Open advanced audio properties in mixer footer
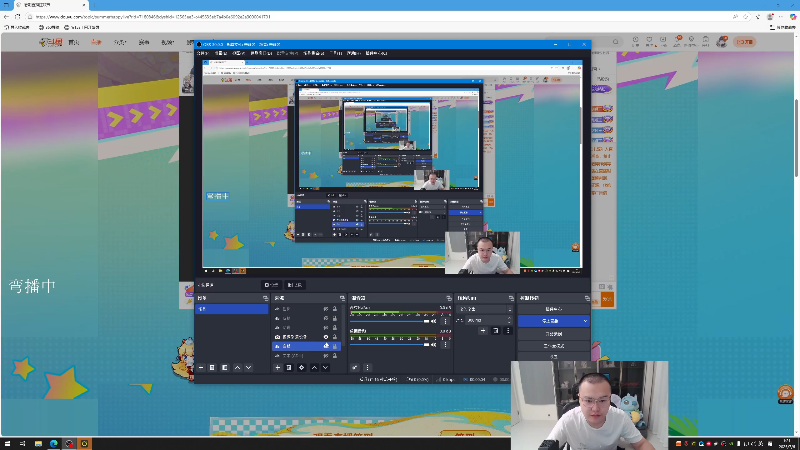Viewport: 800px width, 450px height. pos(355,367)
